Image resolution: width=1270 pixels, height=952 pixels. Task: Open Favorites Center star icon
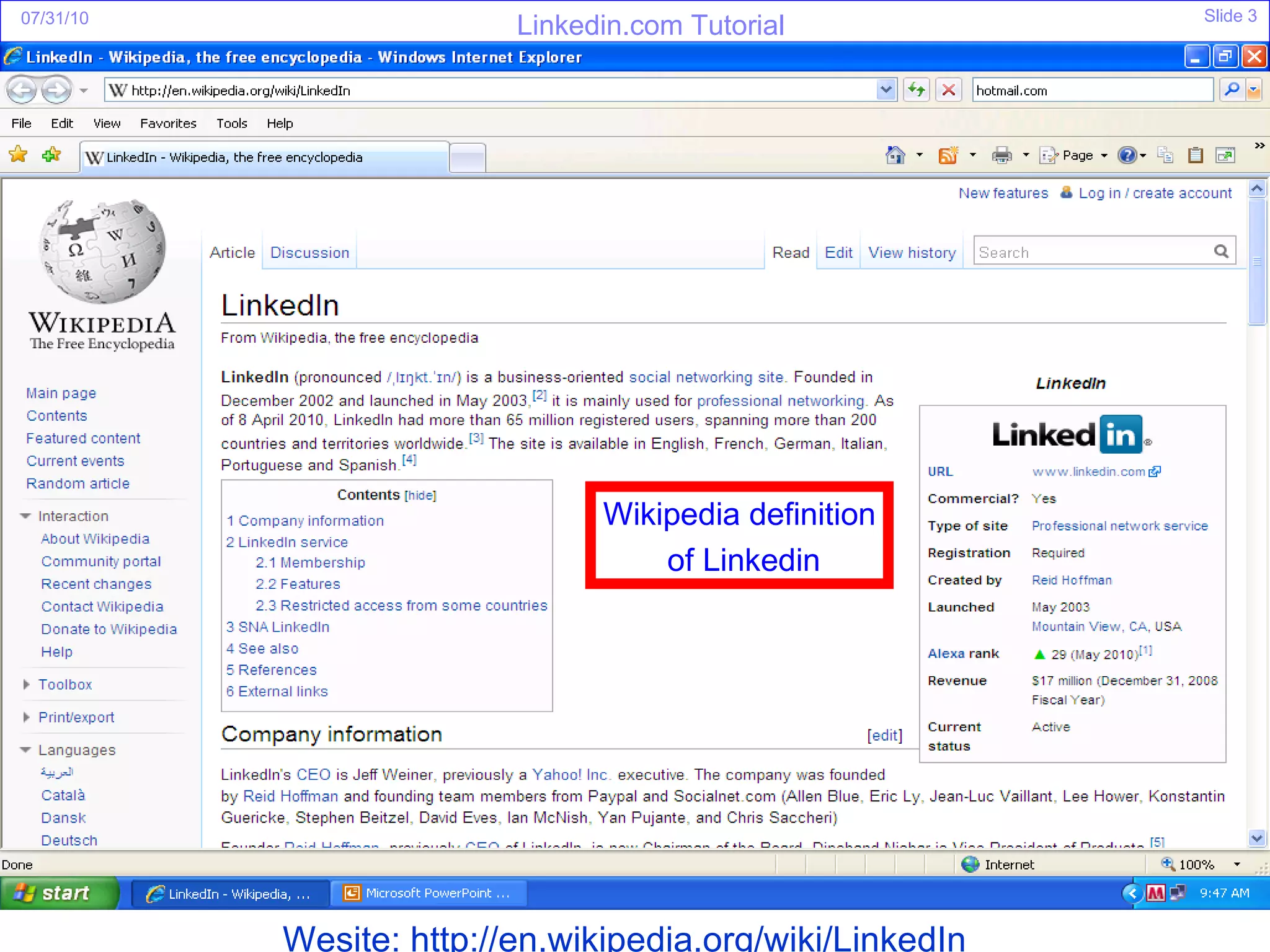click(19, 154)
